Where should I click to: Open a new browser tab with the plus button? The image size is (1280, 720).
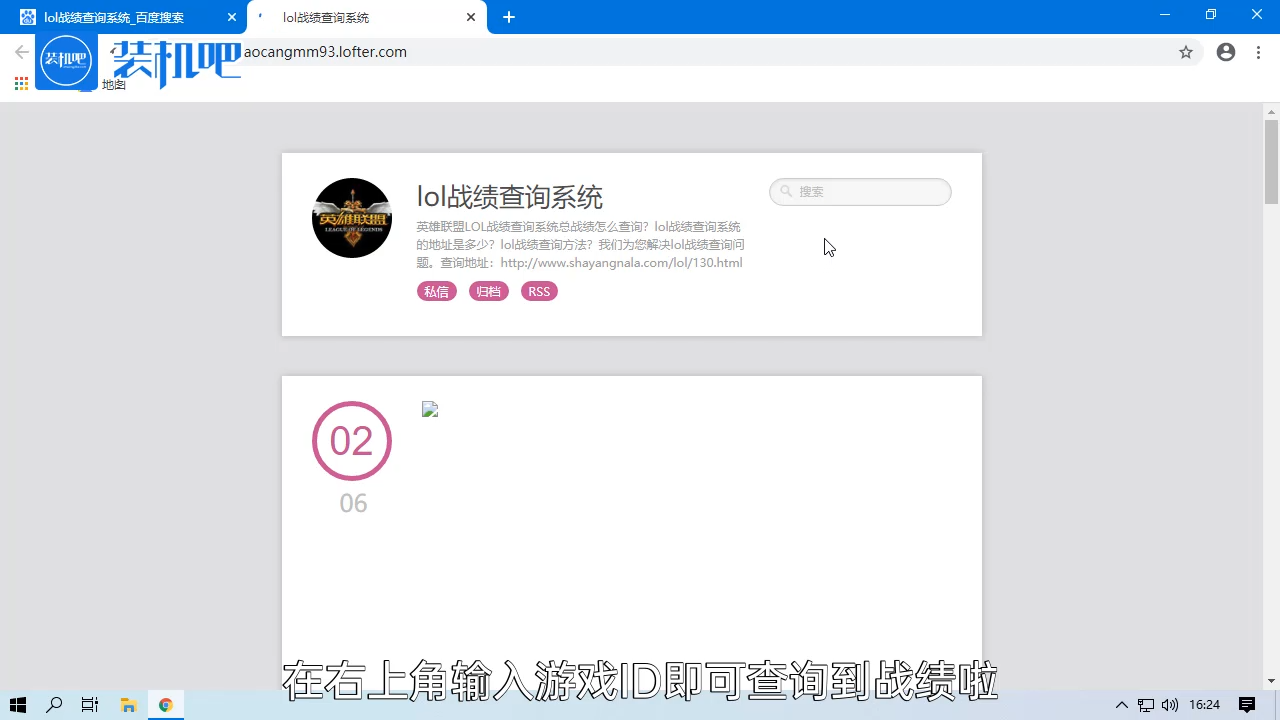509,17
